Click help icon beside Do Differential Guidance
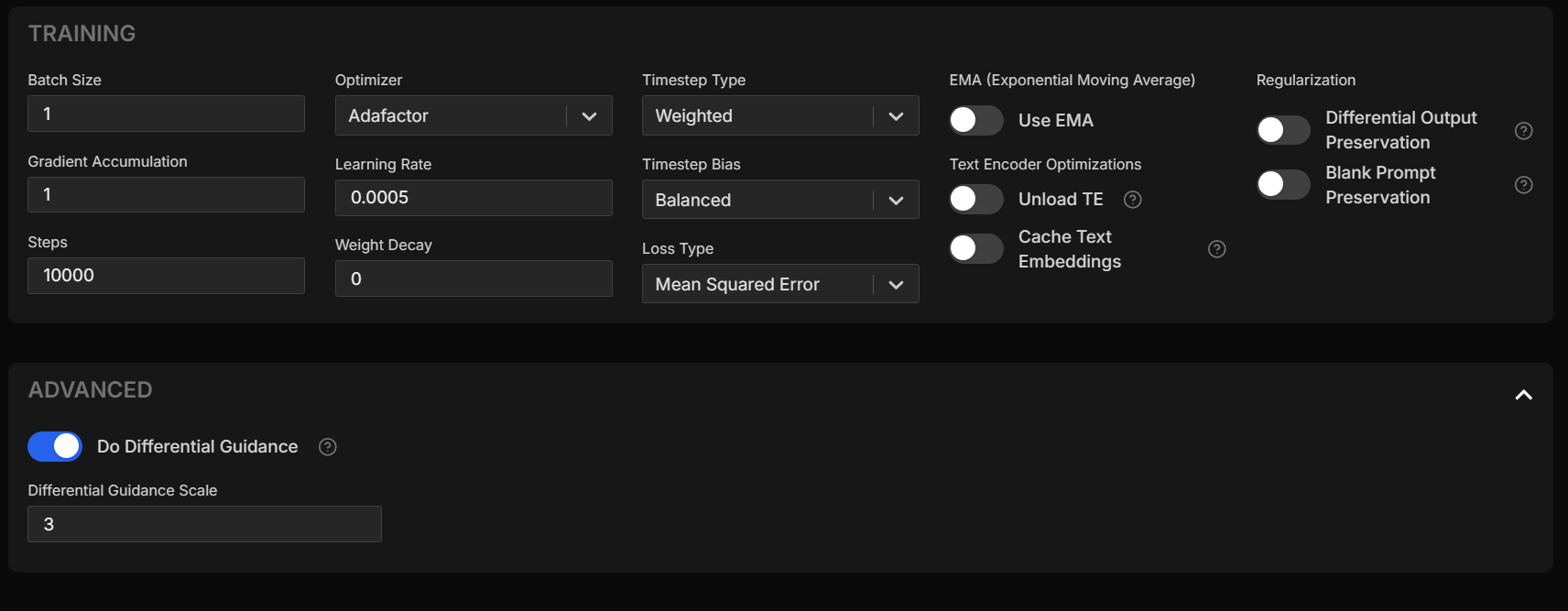 pyautogui.click(x=328, y=447)
